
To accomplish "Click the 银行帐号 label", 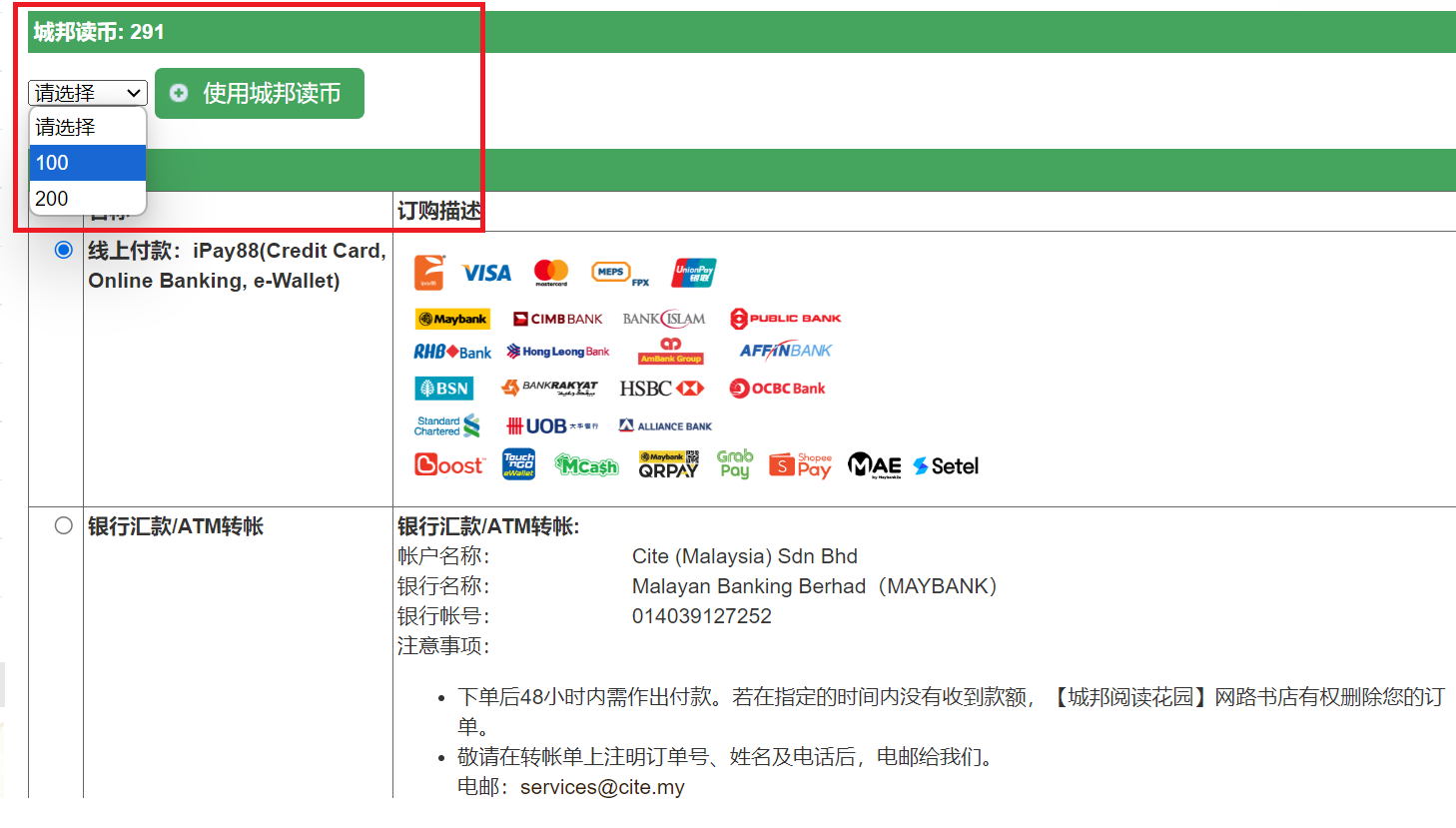I will (443, 616).
